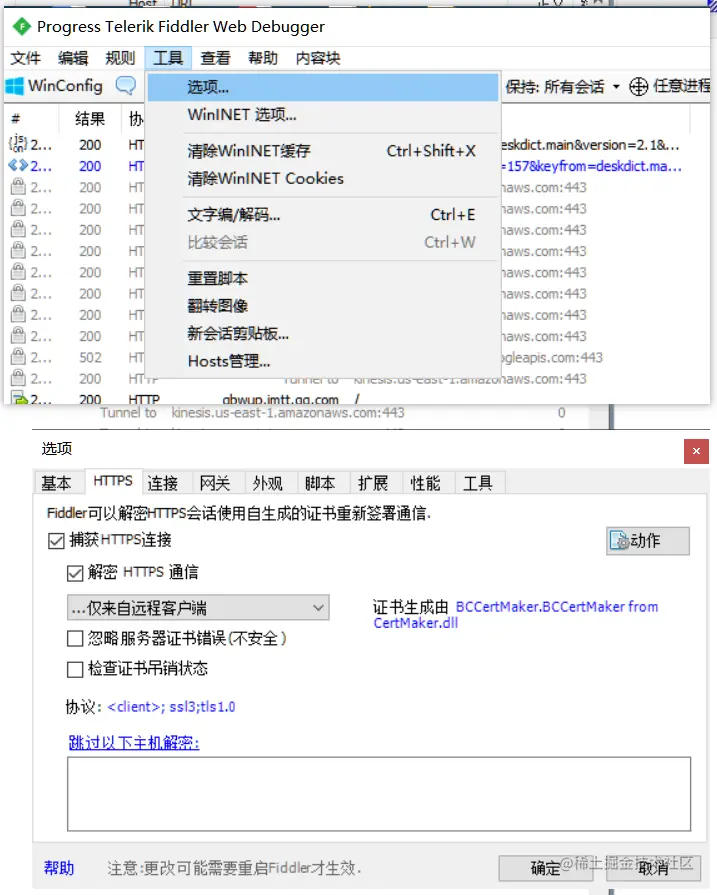Close the 选项 dialog with red X
This screenshot has height=895, width=717.
tap(696, 451)
